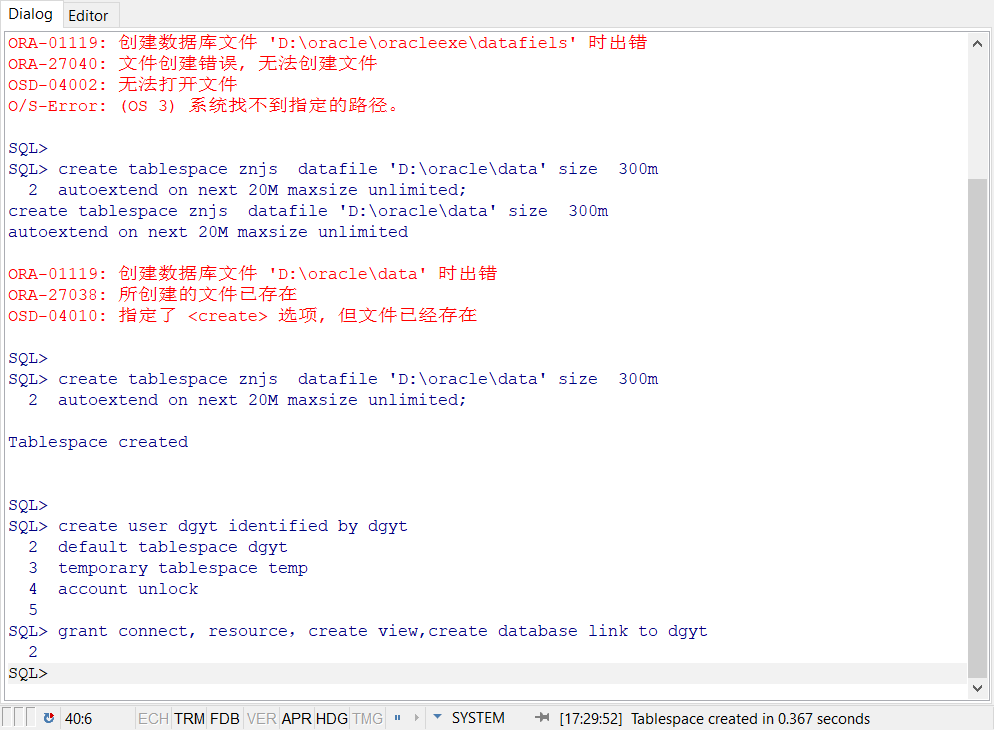Click the [17:29:52] timestamp in status bar
This screenshot has height=730, width=994.
(x=591, y=719)
